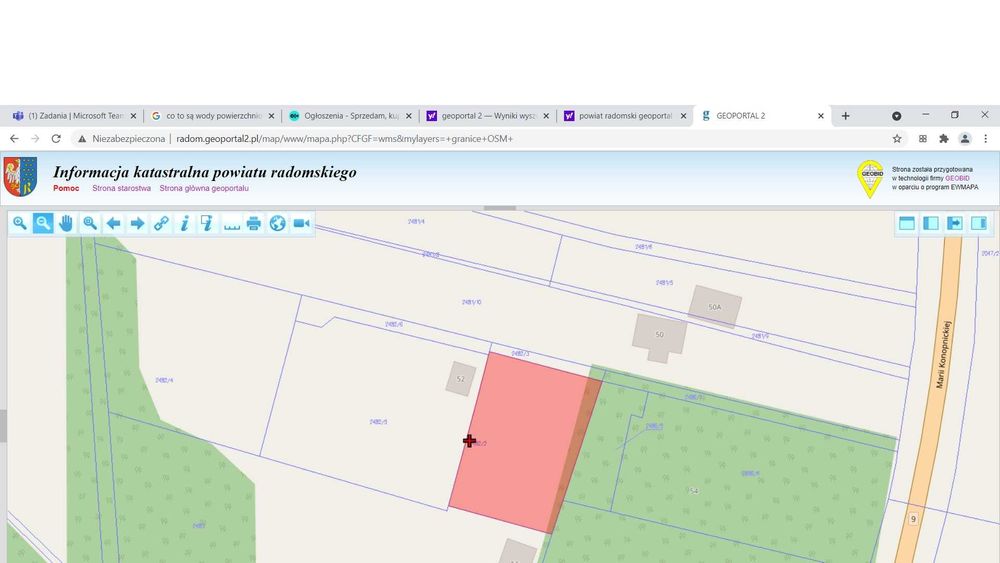Image resolution: width=1000 pixels, height=563 pixels.
Task: Click the panel icon with right arrow
Action: pos(955,223)
